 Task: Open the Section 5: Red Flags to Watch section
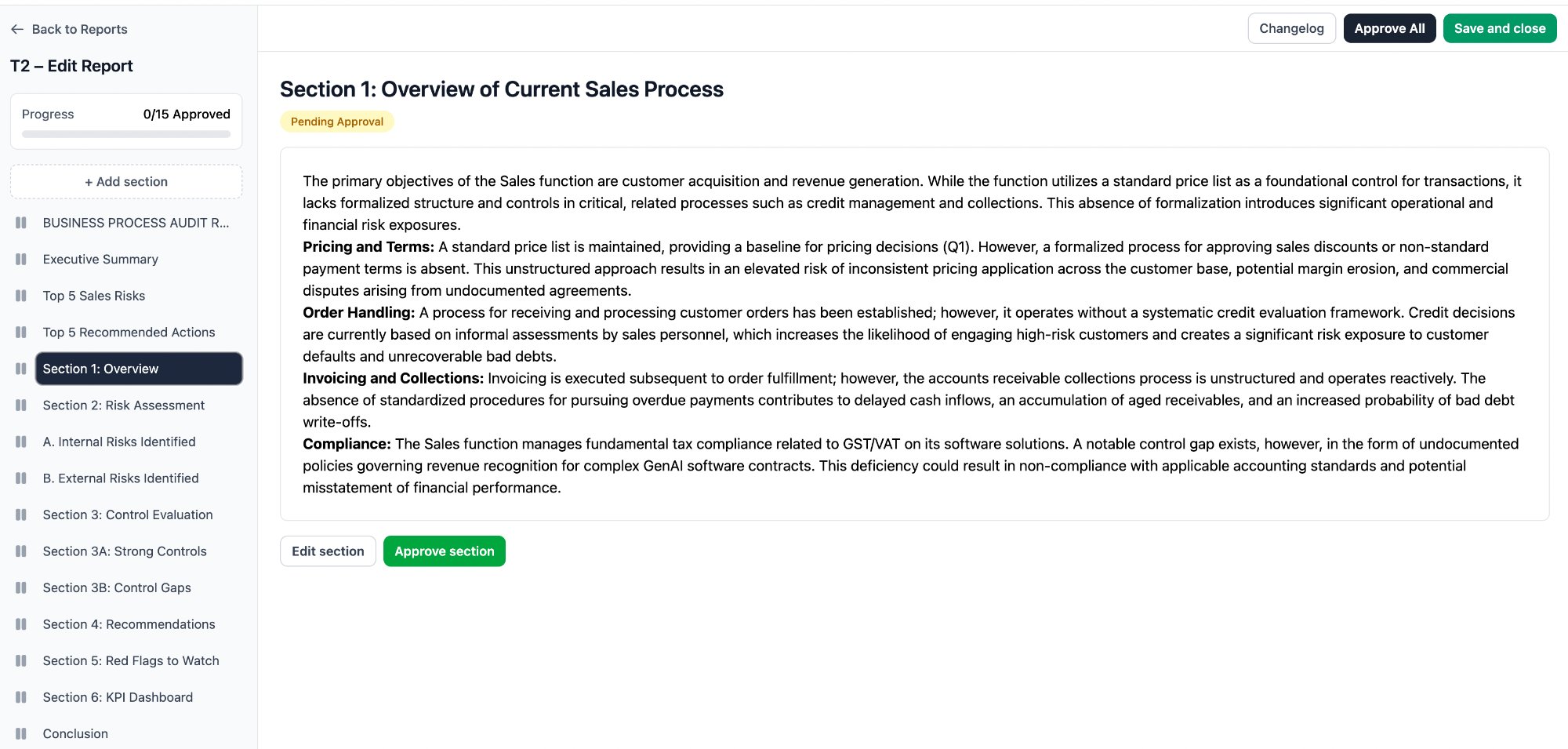click(131, 660)
